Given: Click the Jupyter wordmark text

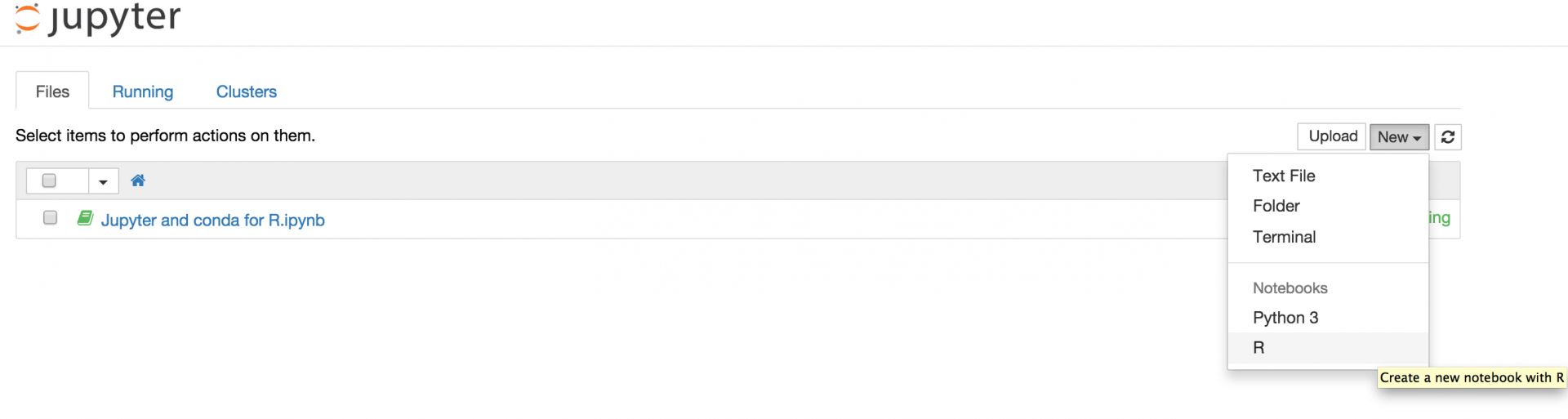Looking at the screenshot, I should click(x=114, y=18).
